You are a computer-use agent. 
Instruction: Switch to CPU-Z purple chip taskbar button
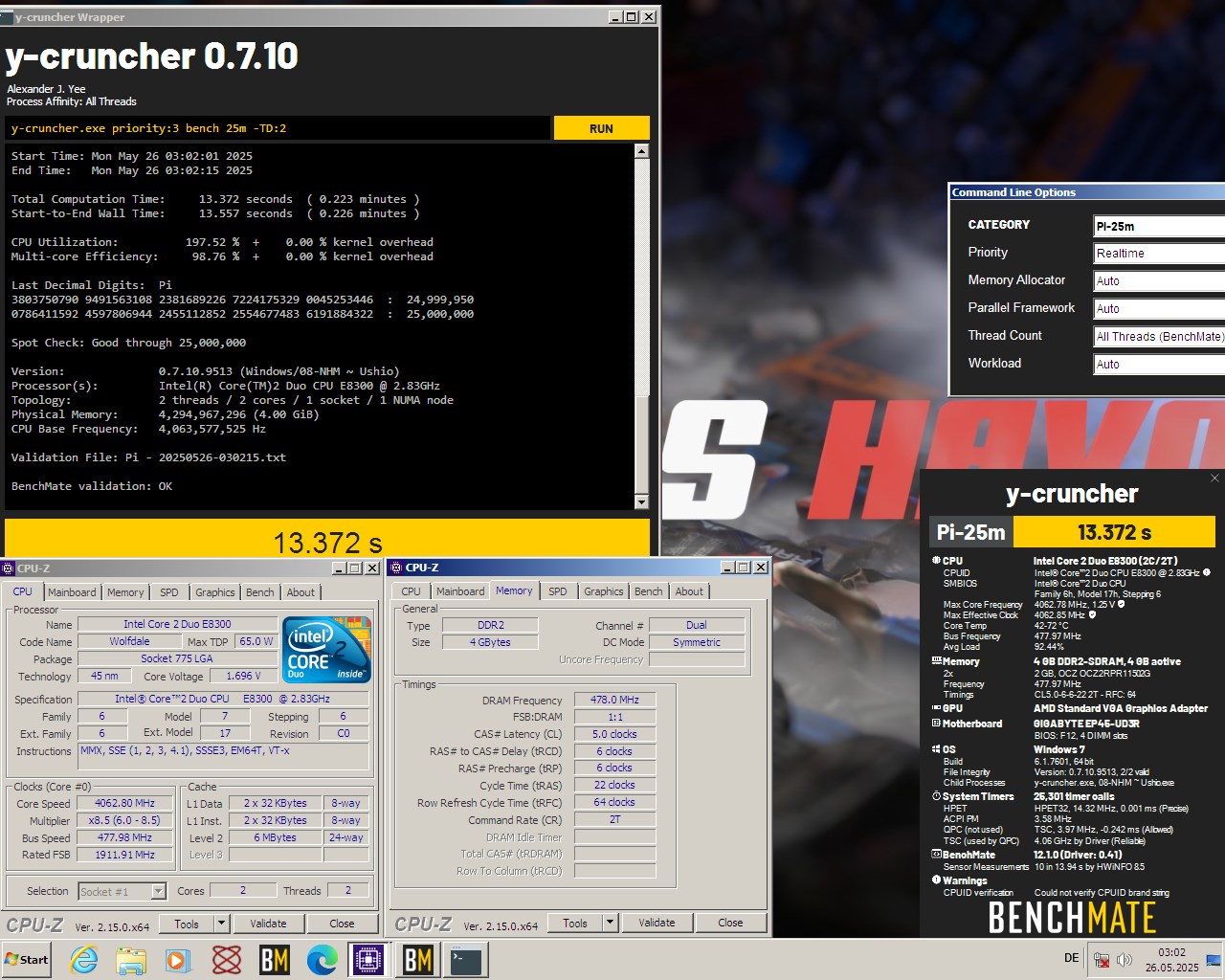click(x=368, y=959)
